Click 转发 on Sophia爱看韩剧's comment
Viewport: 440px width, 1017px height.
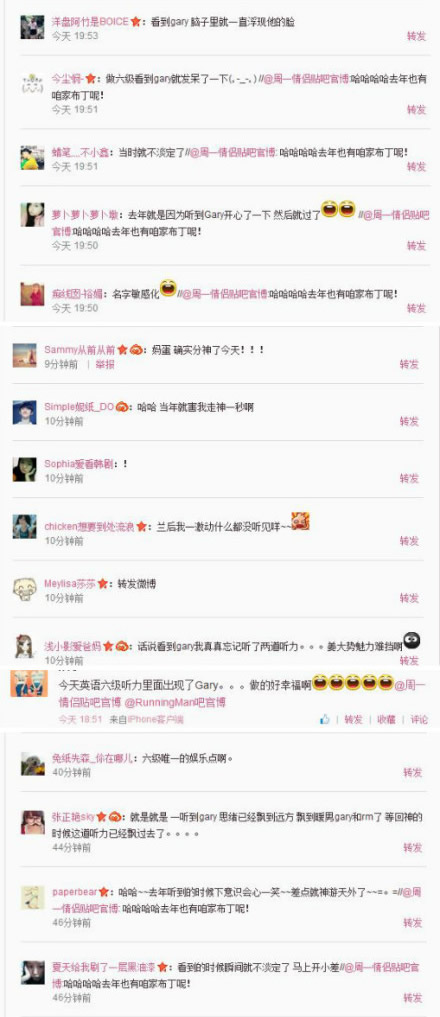pyautogui.click(x=409, y=479)
